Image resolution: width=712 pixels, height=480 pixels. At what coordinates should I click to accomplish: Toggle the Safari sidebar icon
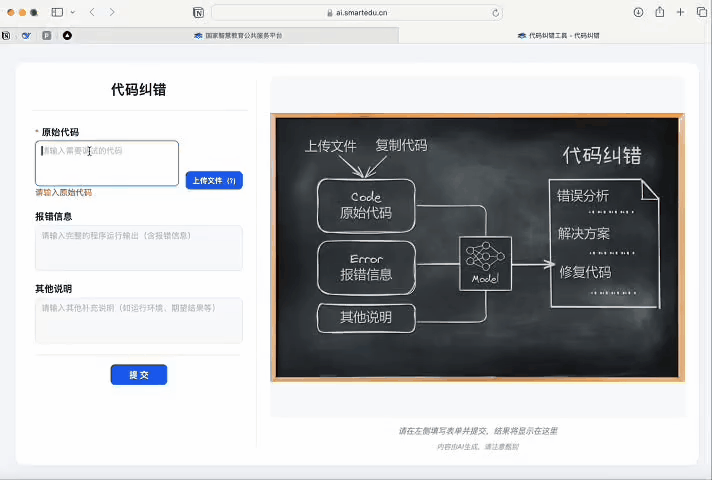57,12
